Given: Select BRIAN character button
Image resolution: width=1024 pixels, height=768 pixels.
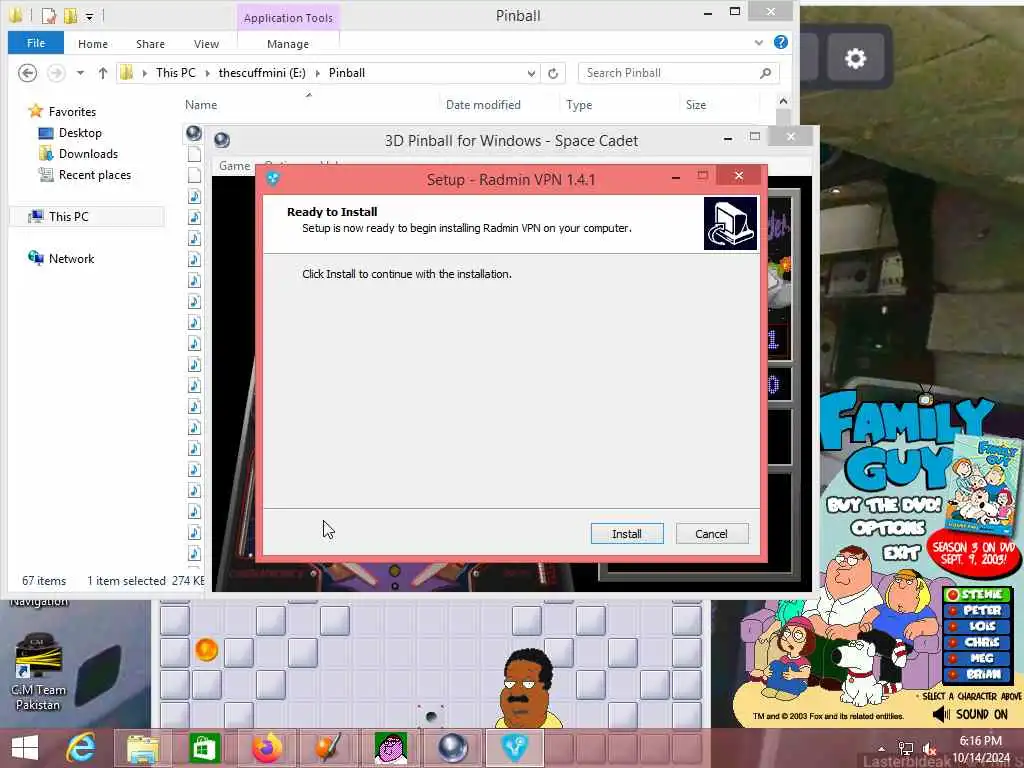Looking at the screenshot, I should click(978, 674).
